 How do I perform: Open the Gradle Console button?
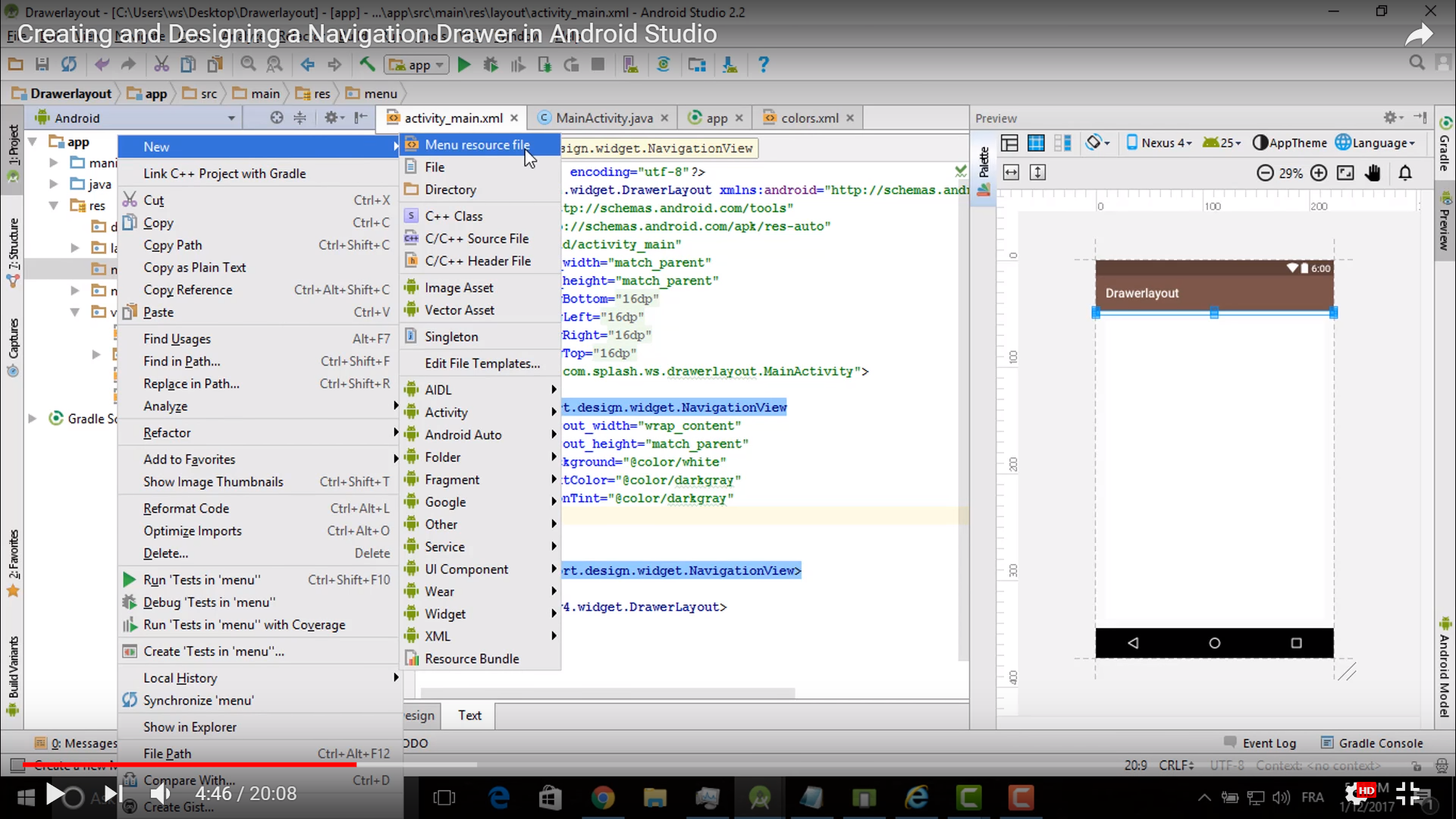point(1372,743)
